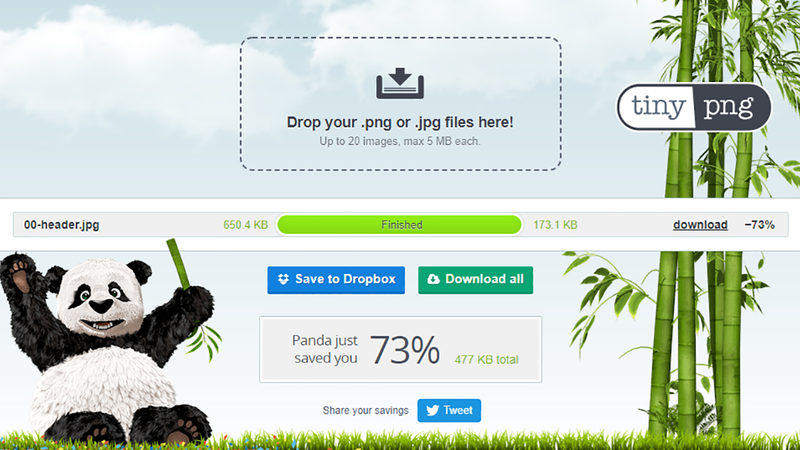800x450 pixels.
Task: Tweet your savings
Action: (449, 410)
